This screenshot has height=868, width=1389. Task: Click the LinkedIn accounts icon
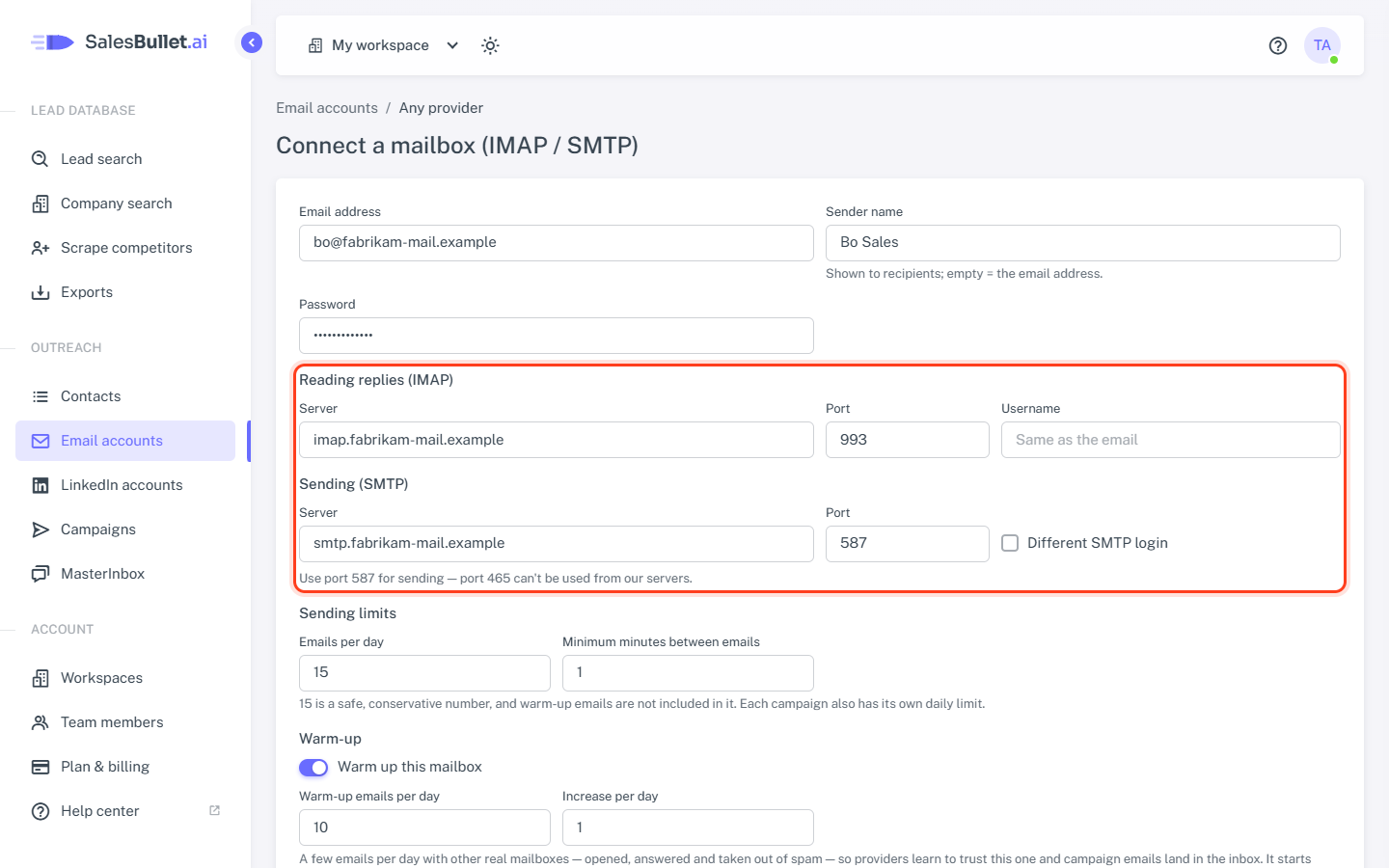click(41, 485)
